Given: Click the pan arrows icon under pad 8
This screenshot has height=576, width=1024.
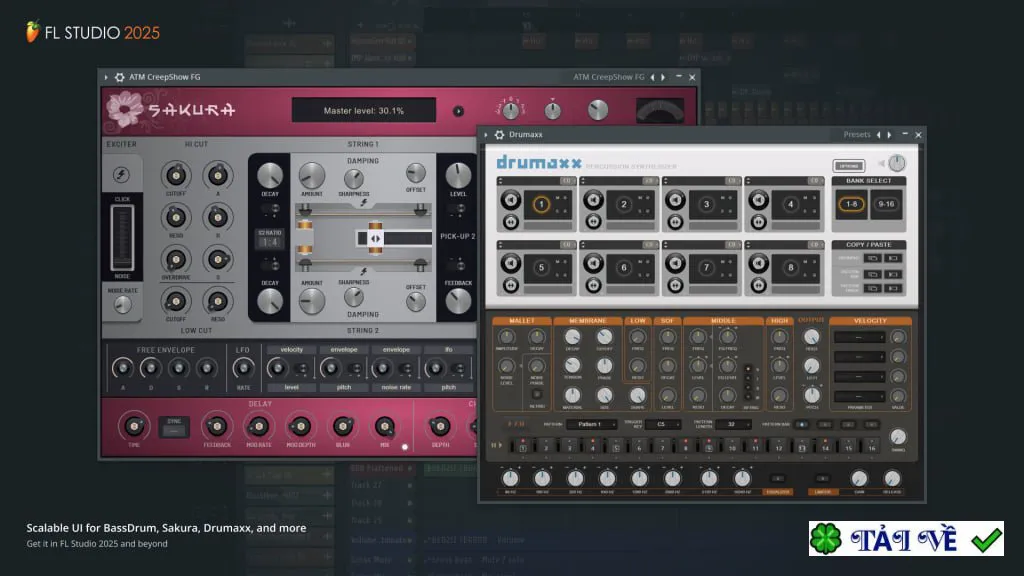Looking at the screenshot, I should tap(758, 285).
